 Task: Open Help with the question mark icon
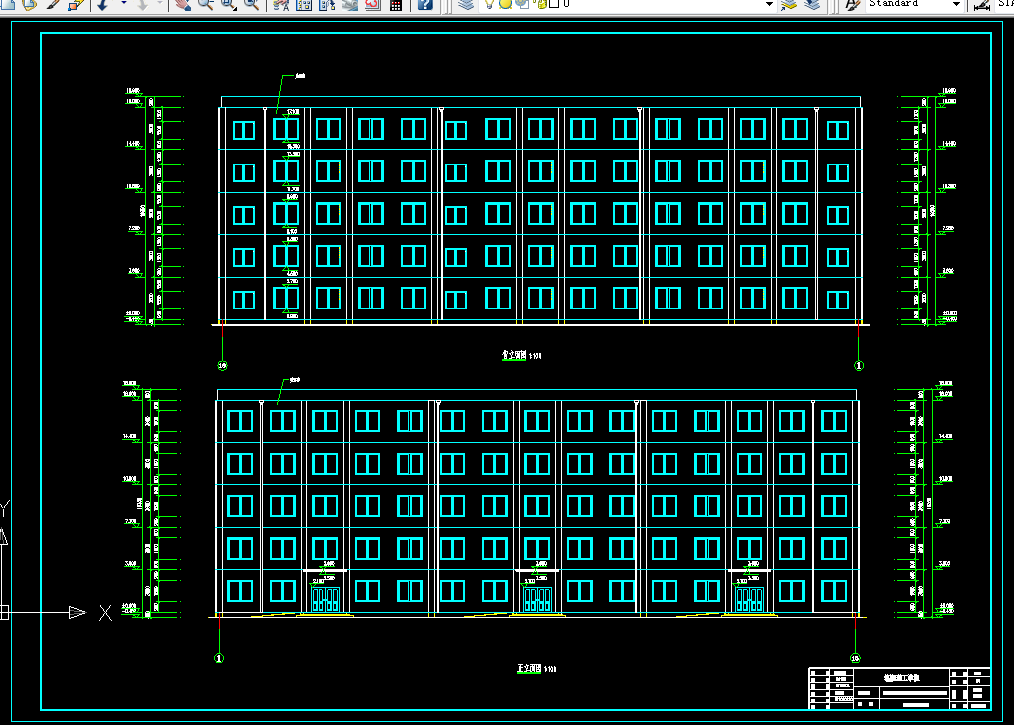(425, 5)
